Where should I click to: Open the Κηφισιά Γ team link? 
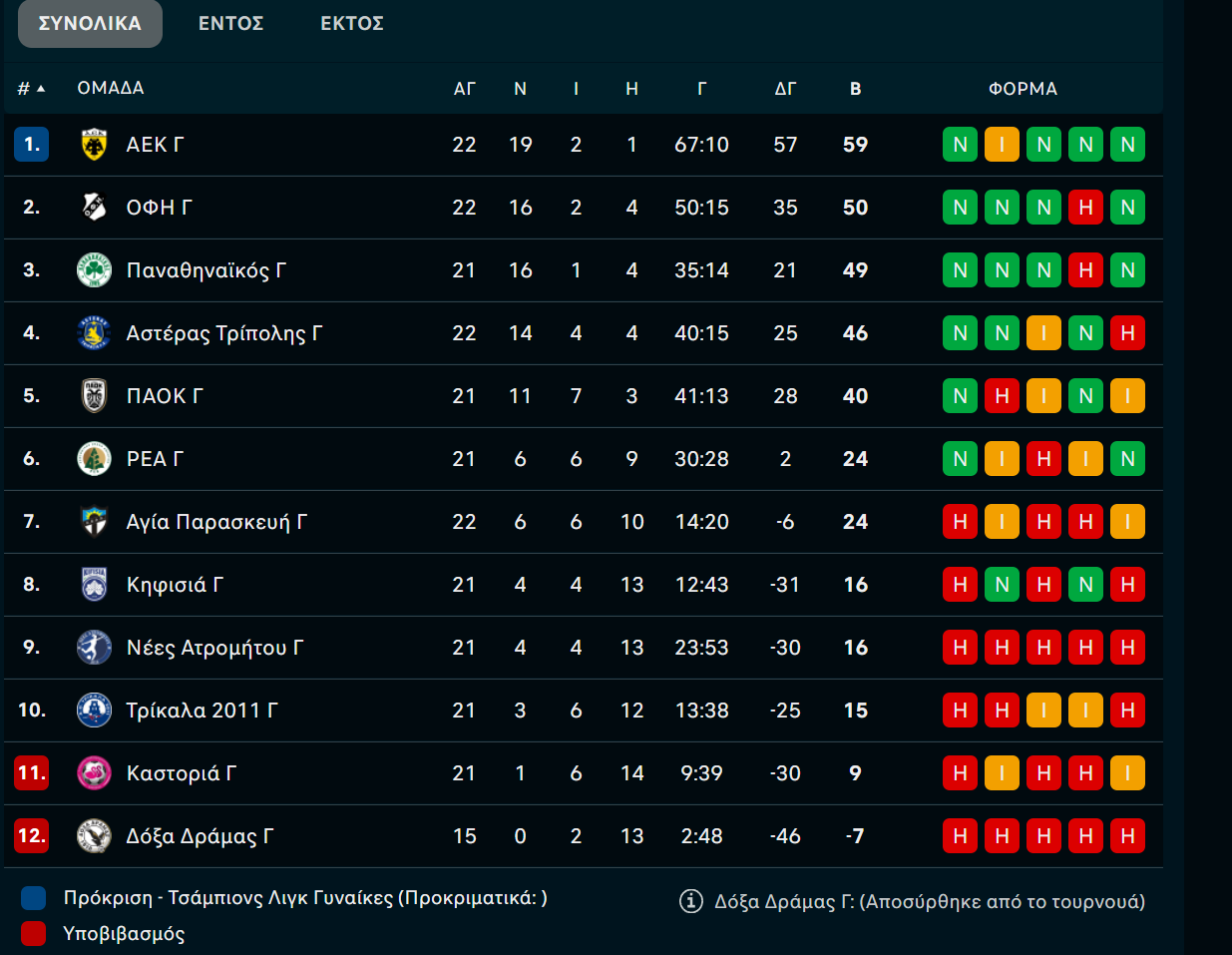(x=175, y=585)
